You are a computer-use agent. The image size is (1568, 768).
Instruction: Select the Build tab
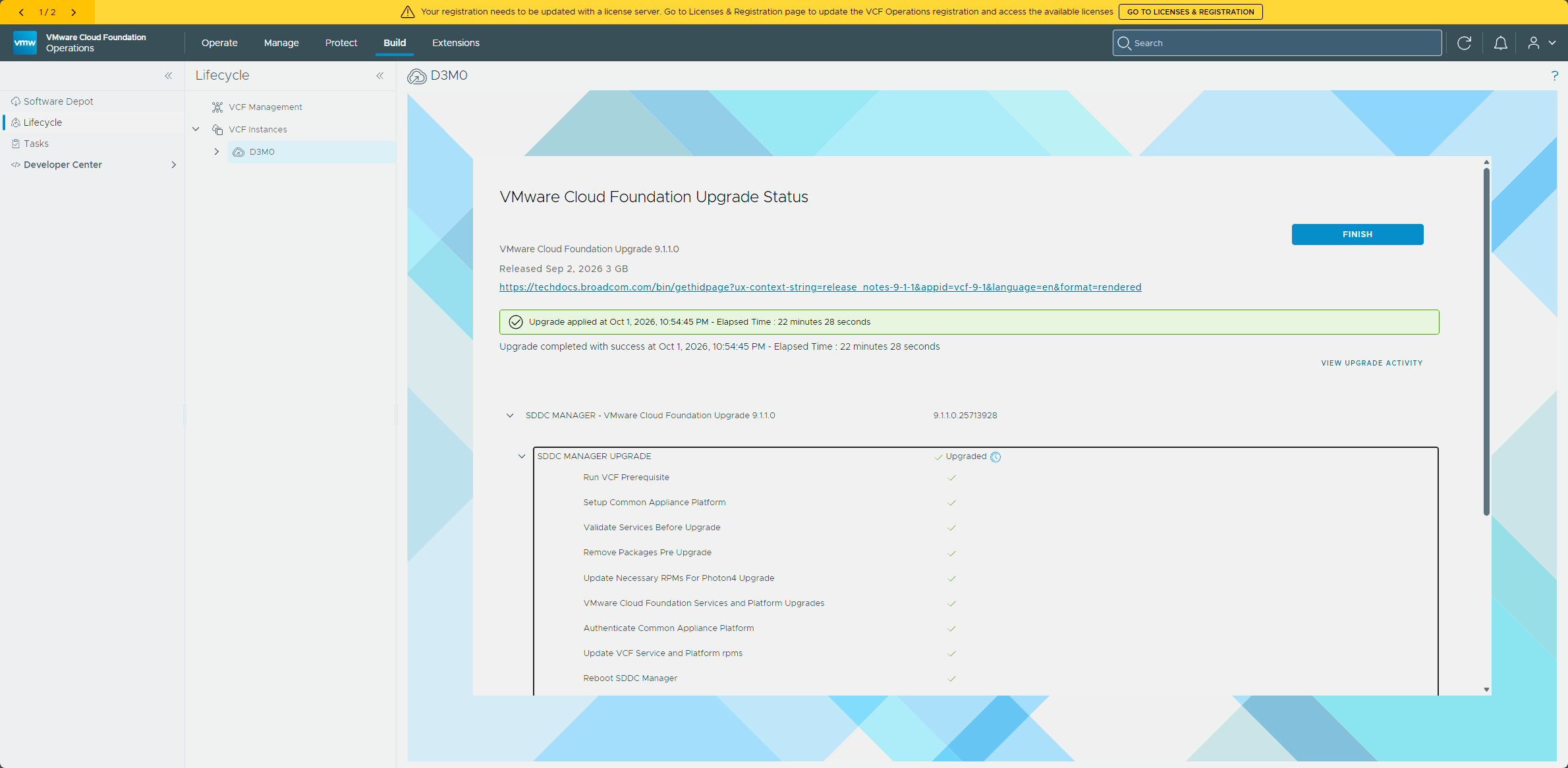pyautogui.click(x=395, y=43)
